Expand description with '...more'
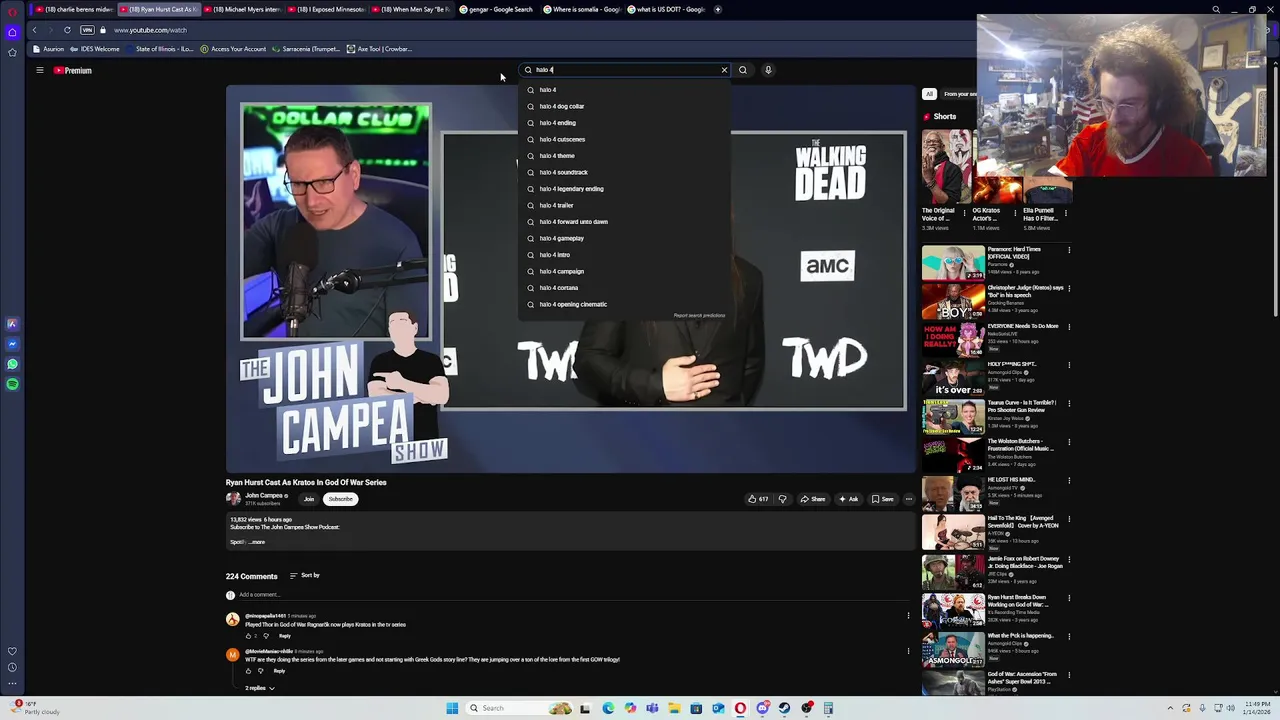 (x=256, y=542)
